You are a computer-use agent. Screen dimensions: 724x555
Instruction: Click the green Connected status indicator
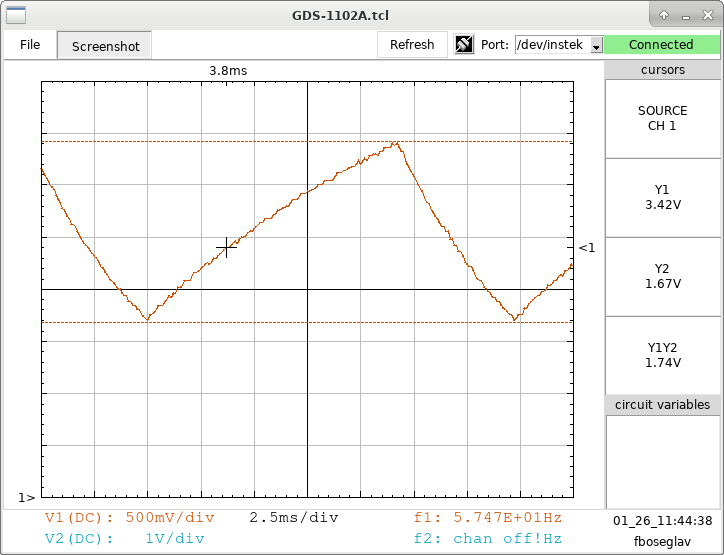tap(661, 45)
